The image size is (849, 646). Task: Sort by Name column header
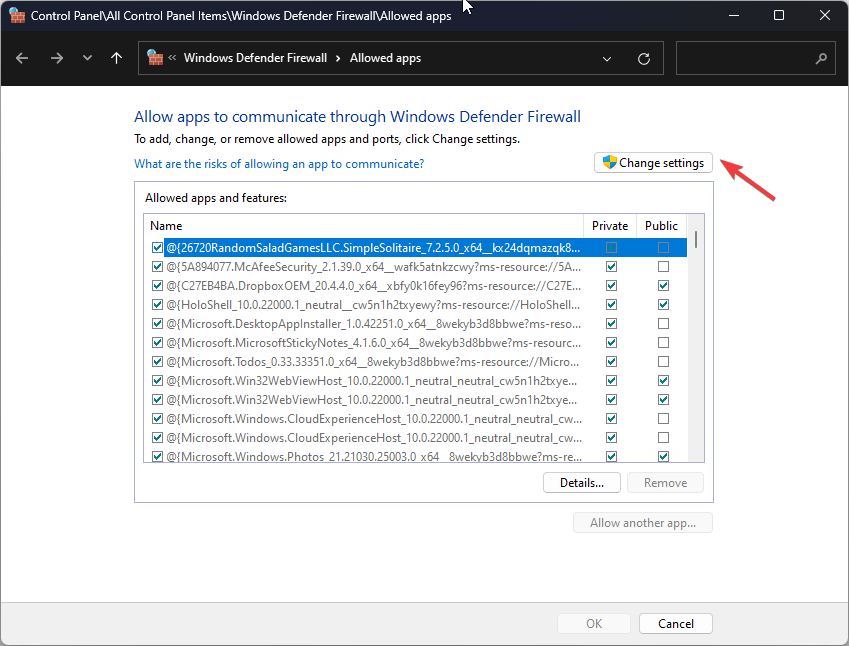363,226
